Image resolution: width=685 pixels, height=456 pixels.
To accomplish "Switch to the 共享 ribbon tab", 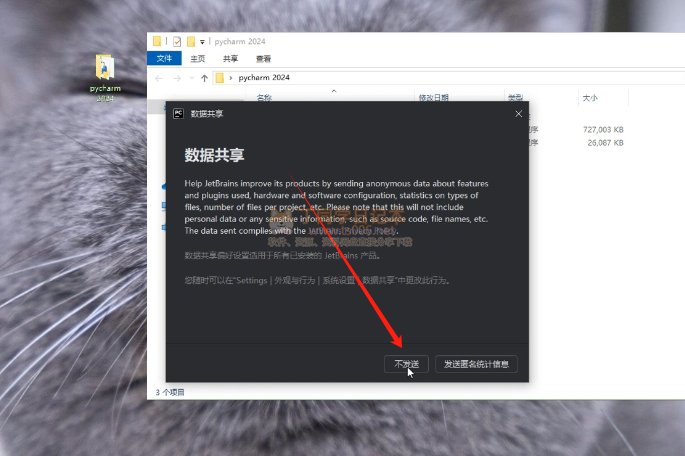I will 230,59.
